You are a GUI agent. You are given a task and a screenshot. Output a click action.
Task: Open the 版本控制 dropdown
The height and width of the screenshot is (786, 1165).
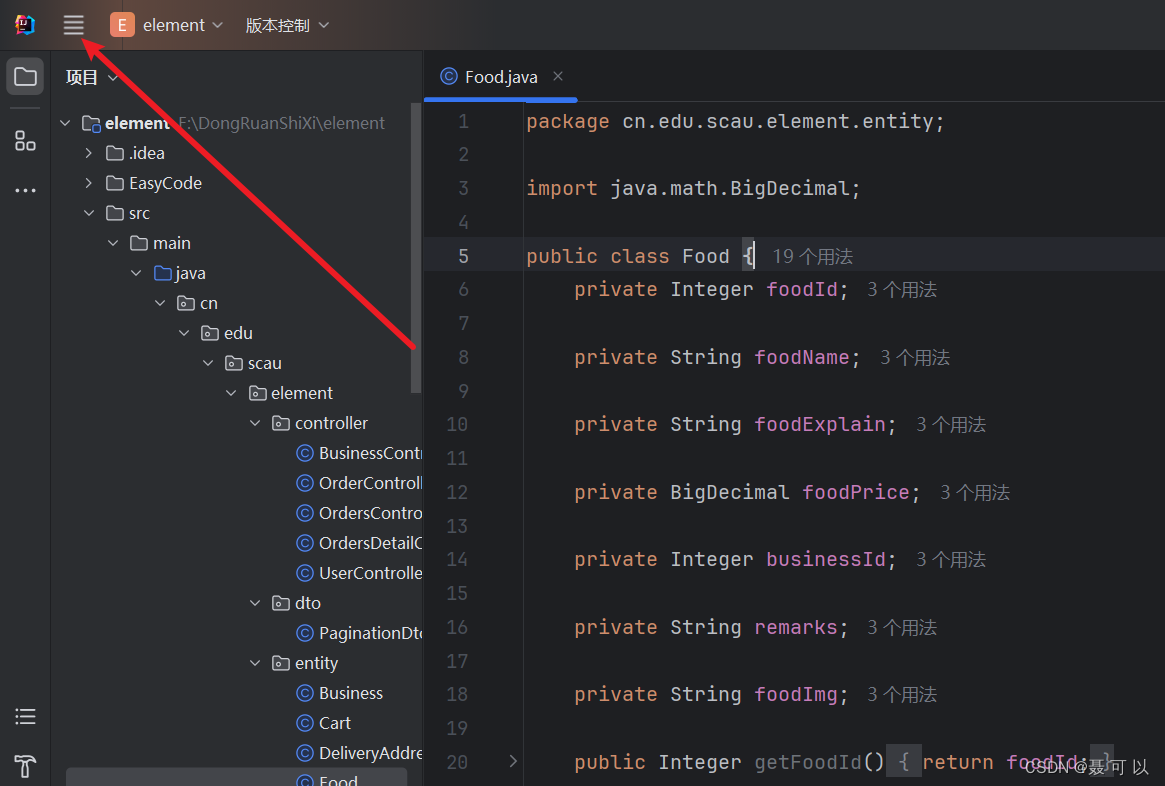pyautogui.click(x=287, y=25)
